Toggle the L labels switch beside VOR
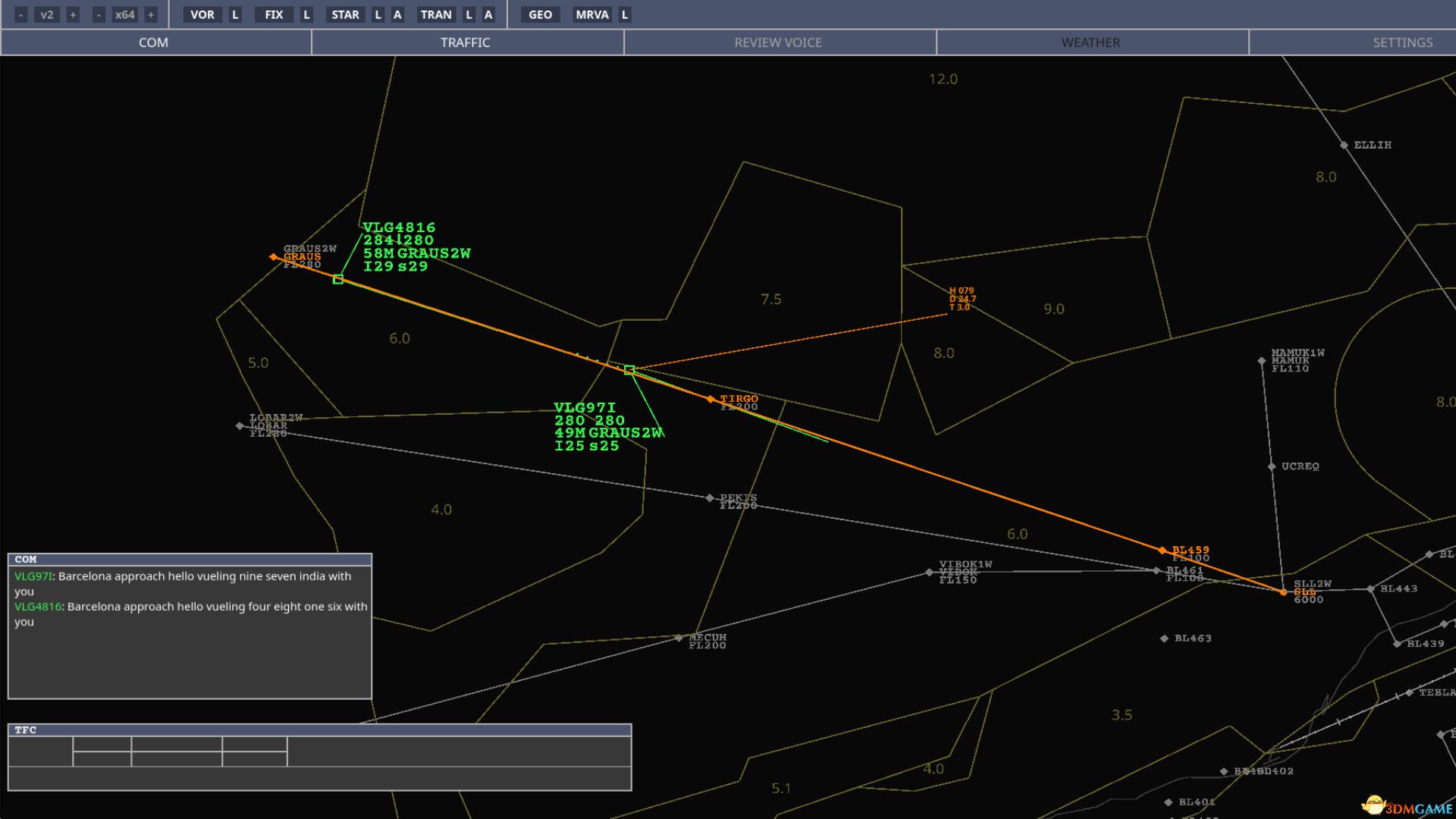Screen dimensions: 1456x819 235,14
